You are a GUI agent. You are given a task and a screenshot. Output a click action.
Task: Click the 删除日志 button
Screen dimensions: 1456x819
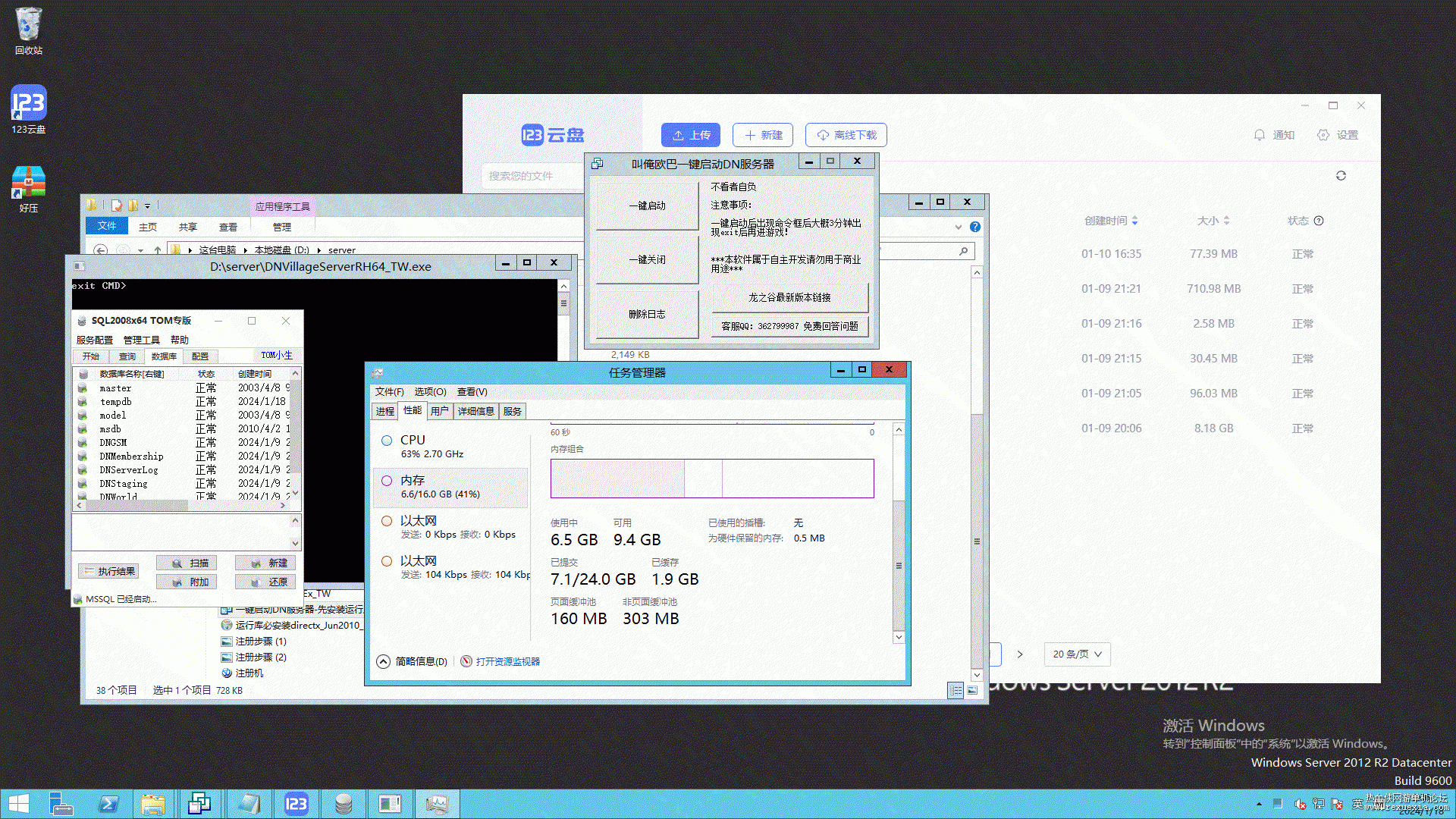point(647,314)
